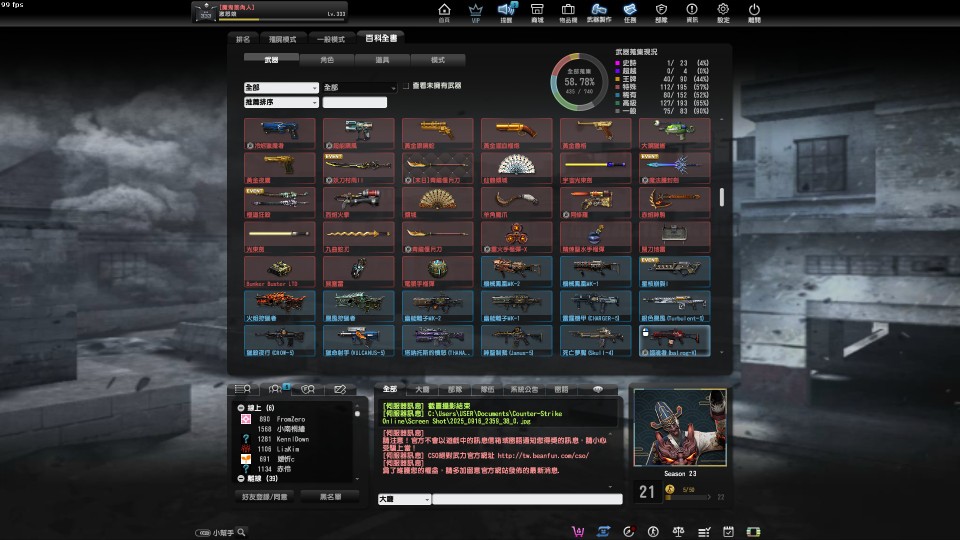Select the 百科全書 encyclopedia tab

coord(381,38)
